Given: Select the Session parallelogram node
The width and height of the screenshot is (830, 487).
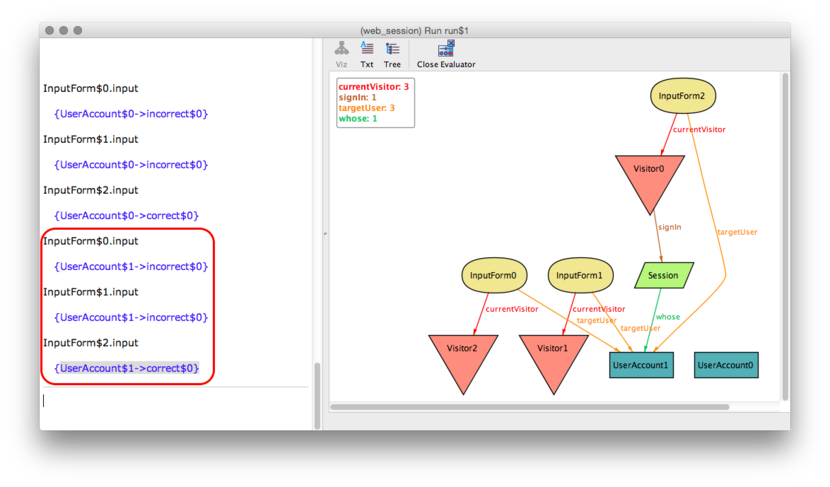Looking at the screenshot, I should coord(663,275).
